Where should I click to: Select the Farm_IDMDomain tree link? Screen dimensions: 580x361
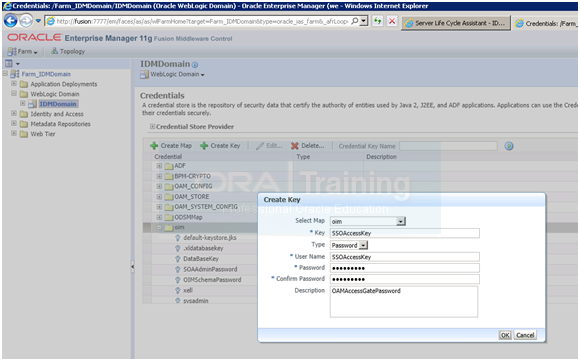coord(46,74)
